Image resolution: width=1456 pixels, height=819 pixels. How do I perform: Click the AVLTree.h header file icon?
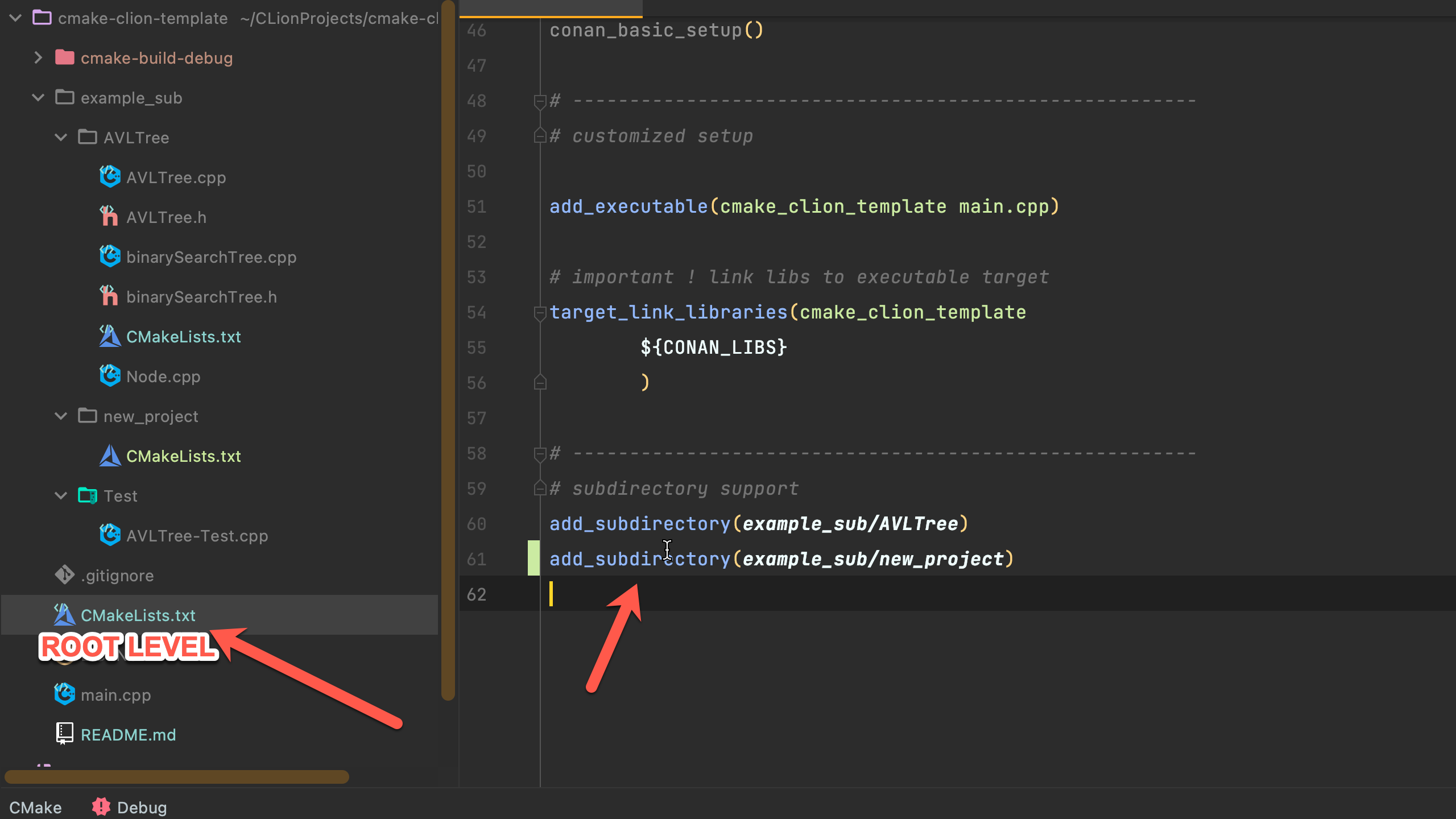coord(109,217)
